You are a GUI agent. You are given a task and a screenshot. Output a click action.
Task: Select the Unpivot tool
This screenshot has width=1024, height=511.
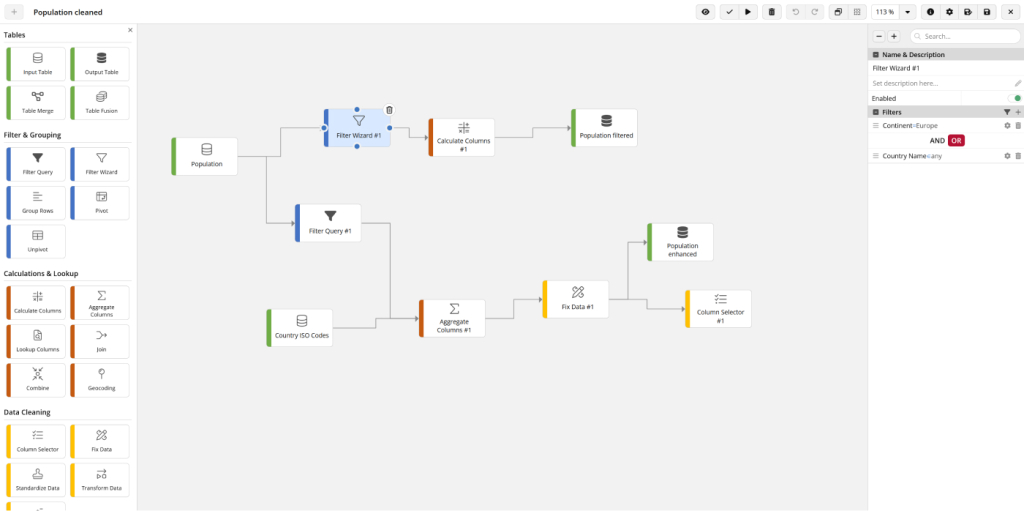[36, 241]
